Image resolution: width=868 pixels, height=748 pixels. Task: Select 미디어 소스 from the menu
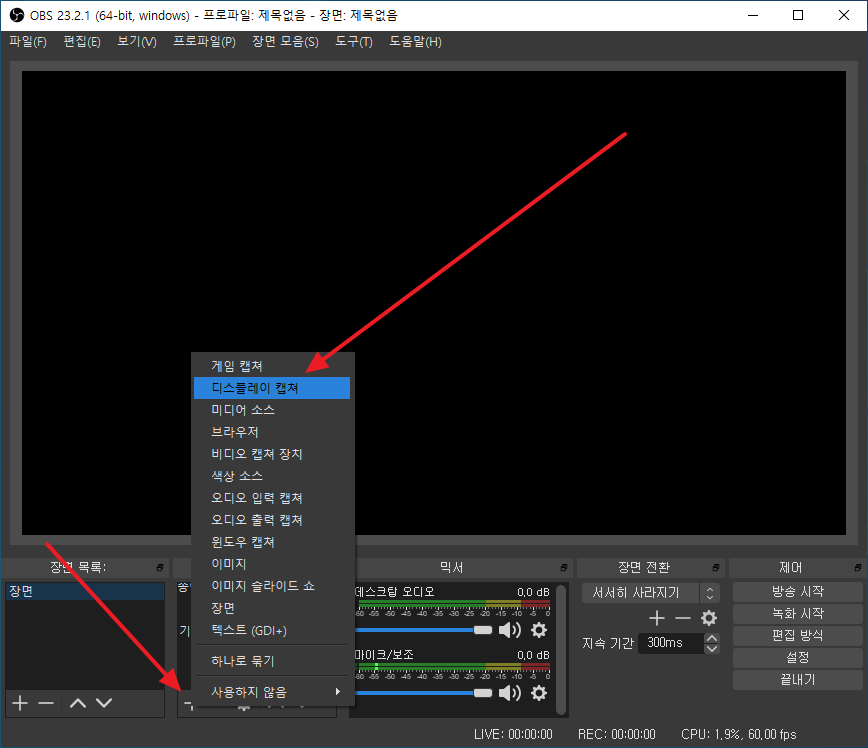click(x=272, y=410)
